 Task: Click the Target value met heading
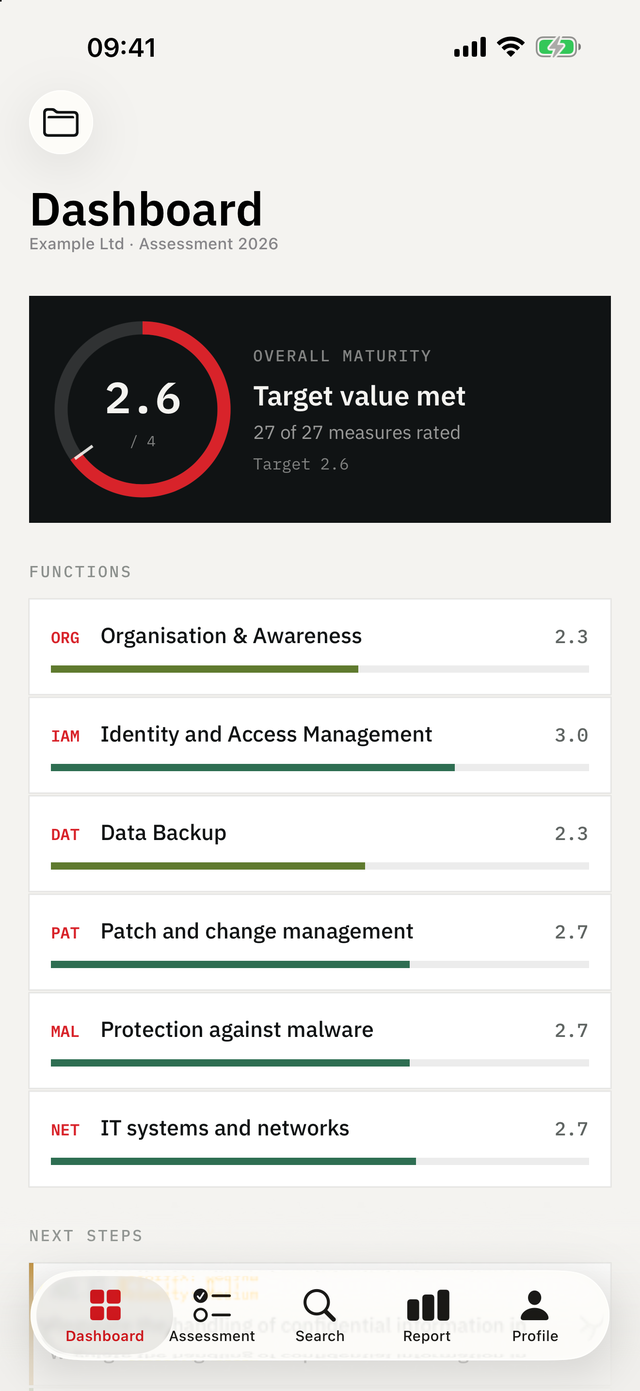pos(359,396)
